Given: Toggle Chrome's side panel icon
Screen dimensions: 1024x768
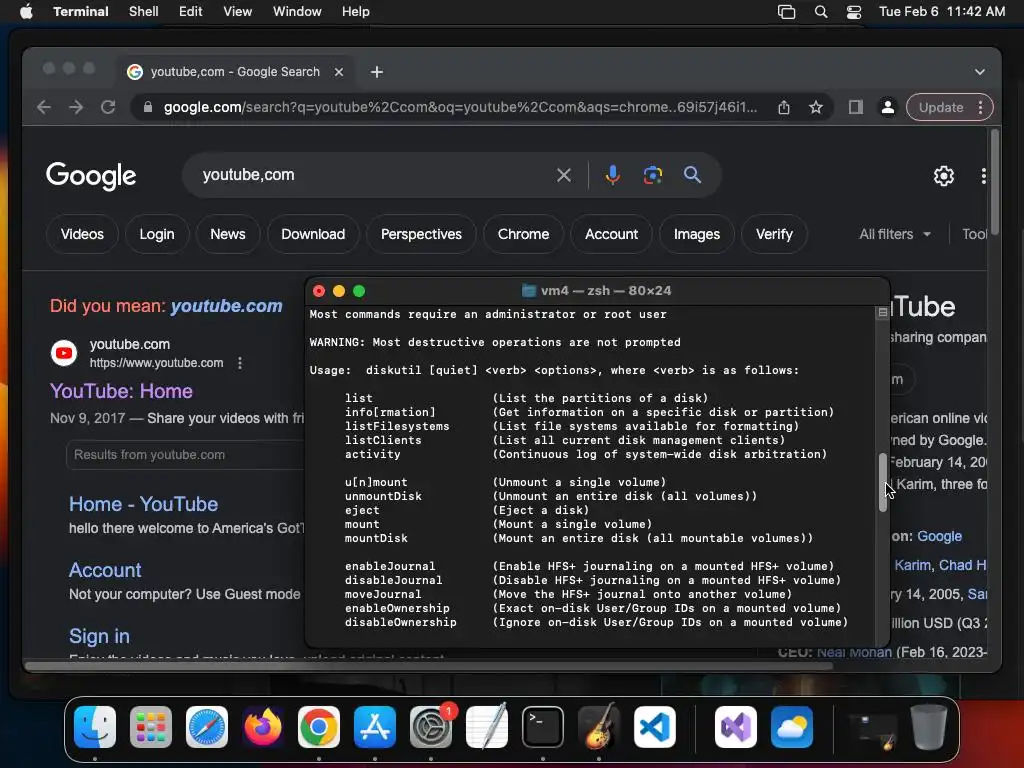Looking at the screenshot, I should click(x=856, y=107).
